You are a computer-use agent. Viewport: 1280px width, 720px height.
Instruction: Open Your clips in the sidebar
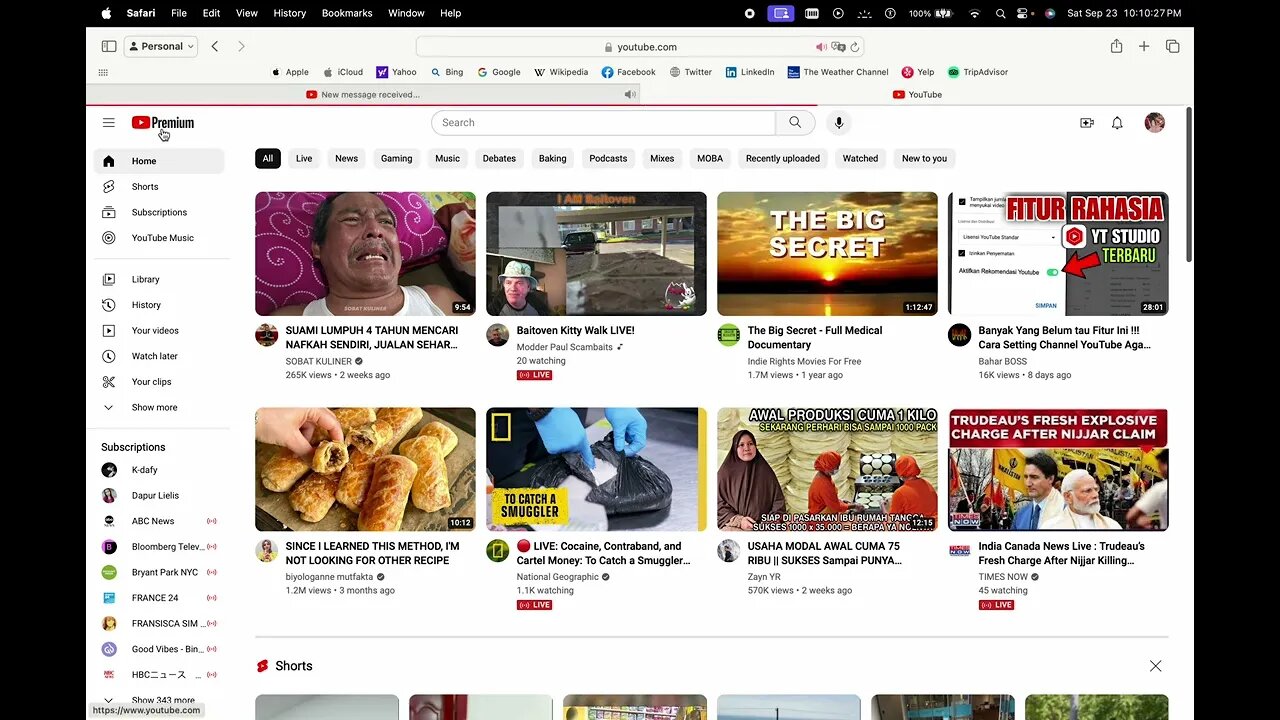click(x=159, y=382)
